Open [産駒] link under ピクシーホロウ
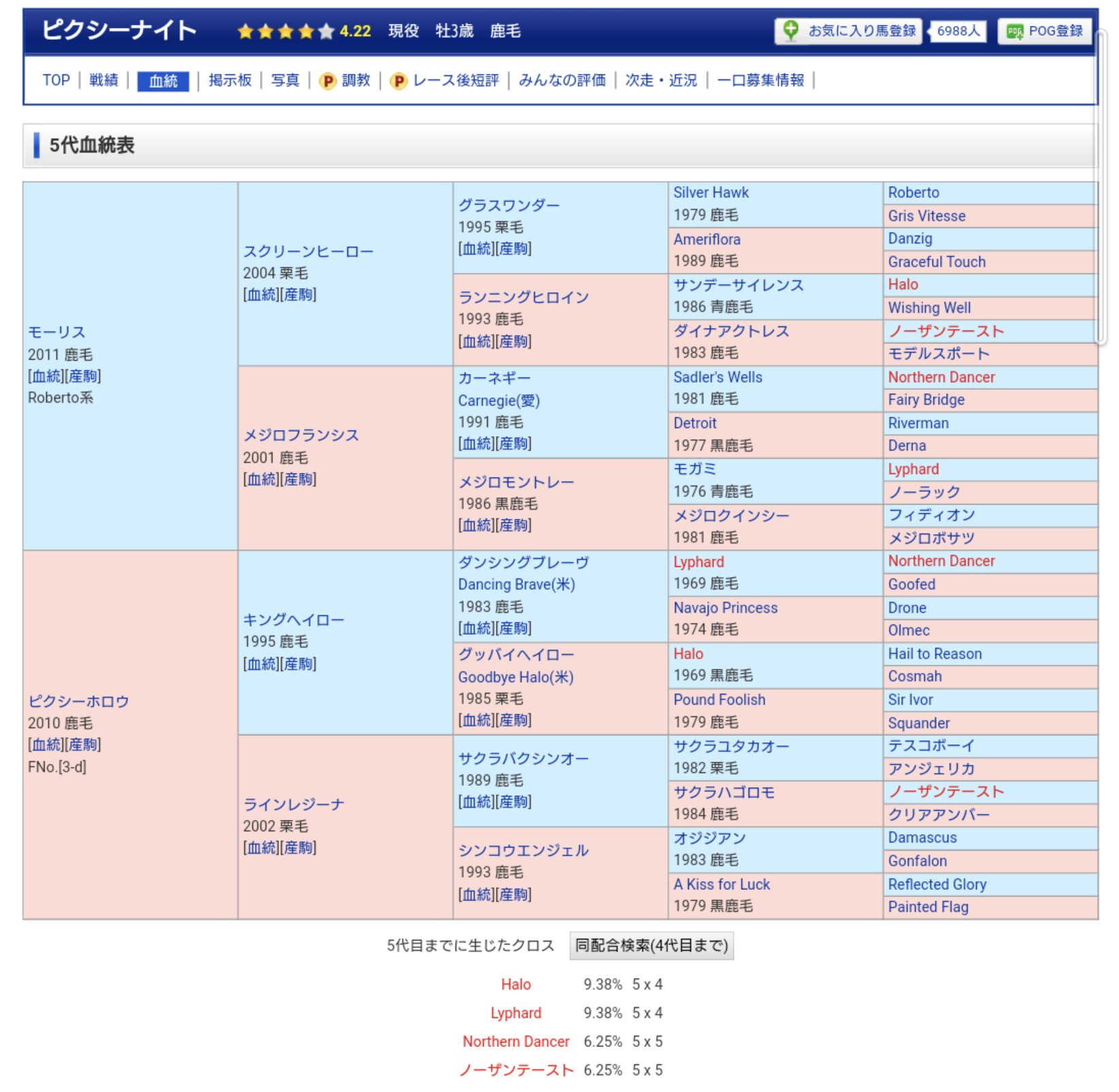Image resolution: width=1119 pixels, height=1092 pixels. 83,745
